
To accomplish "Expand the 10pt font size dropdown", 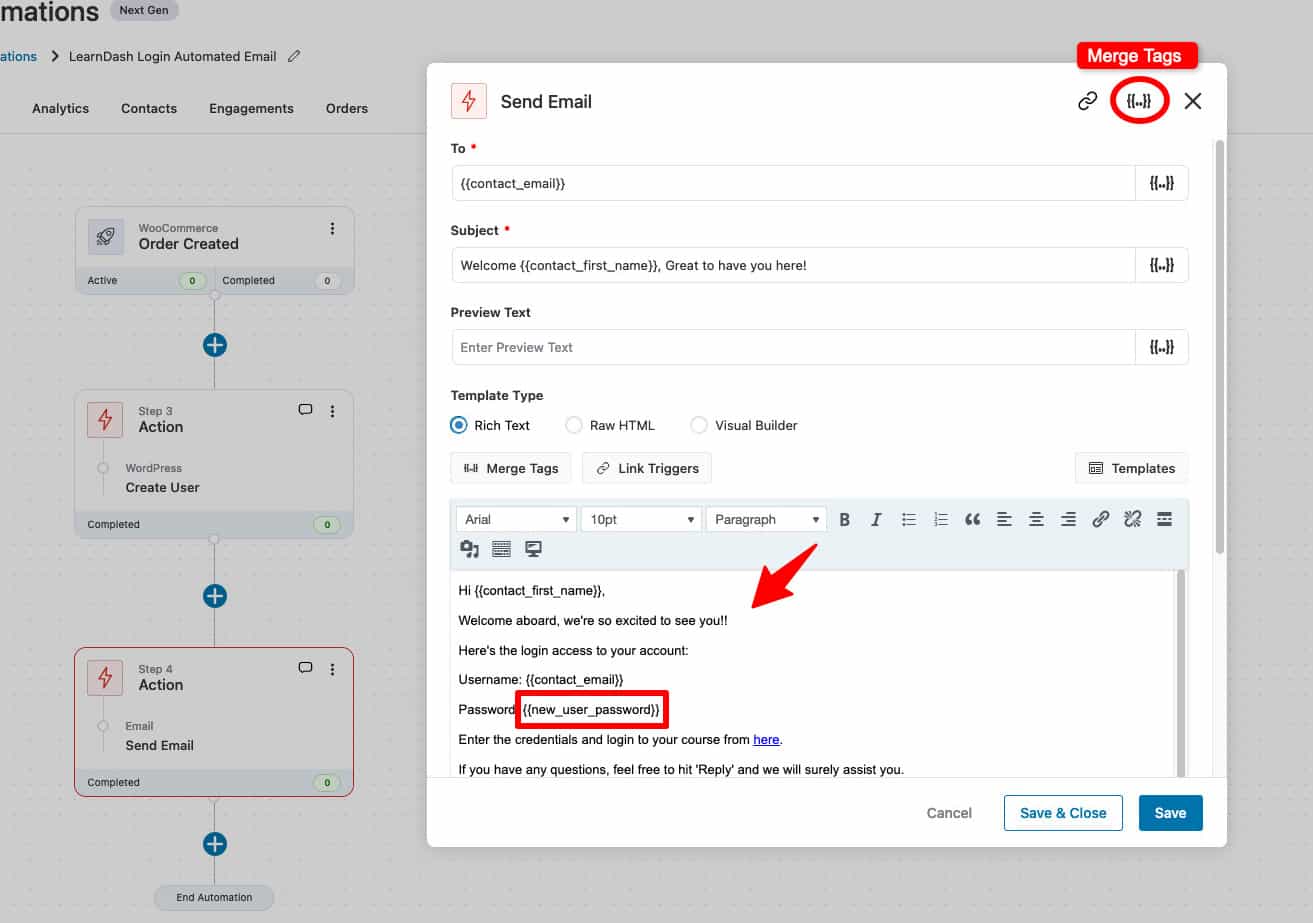I will tap(640, 519).
